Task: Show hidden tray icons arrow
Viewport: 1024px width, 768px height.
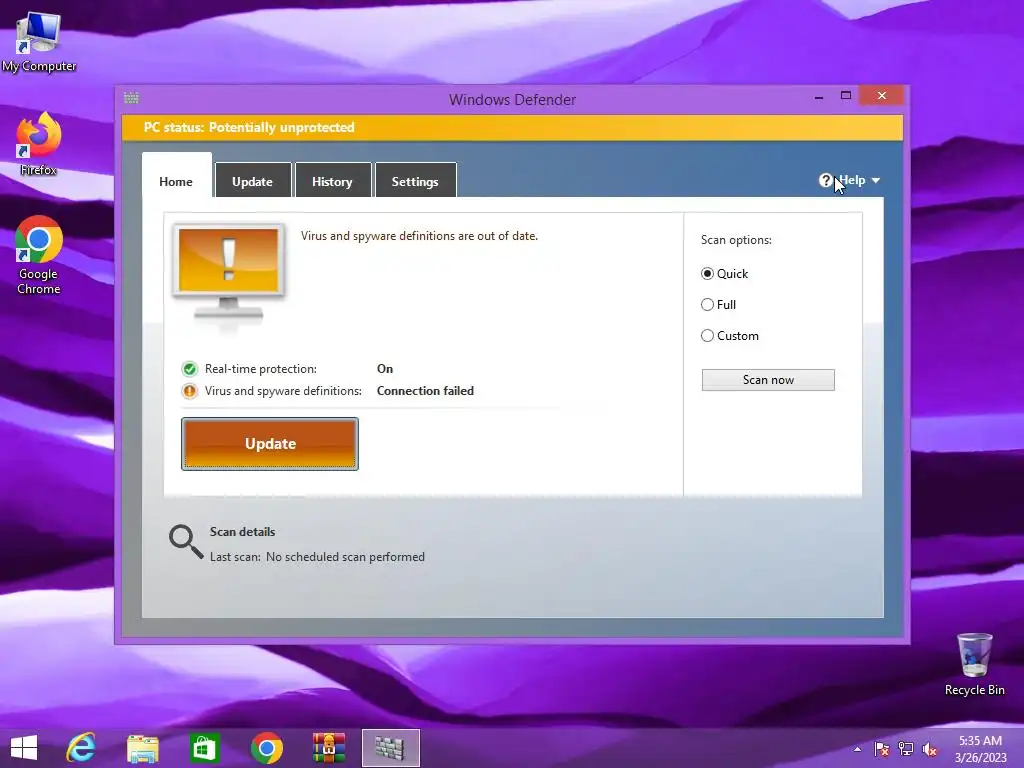Action: click(857, 749)
